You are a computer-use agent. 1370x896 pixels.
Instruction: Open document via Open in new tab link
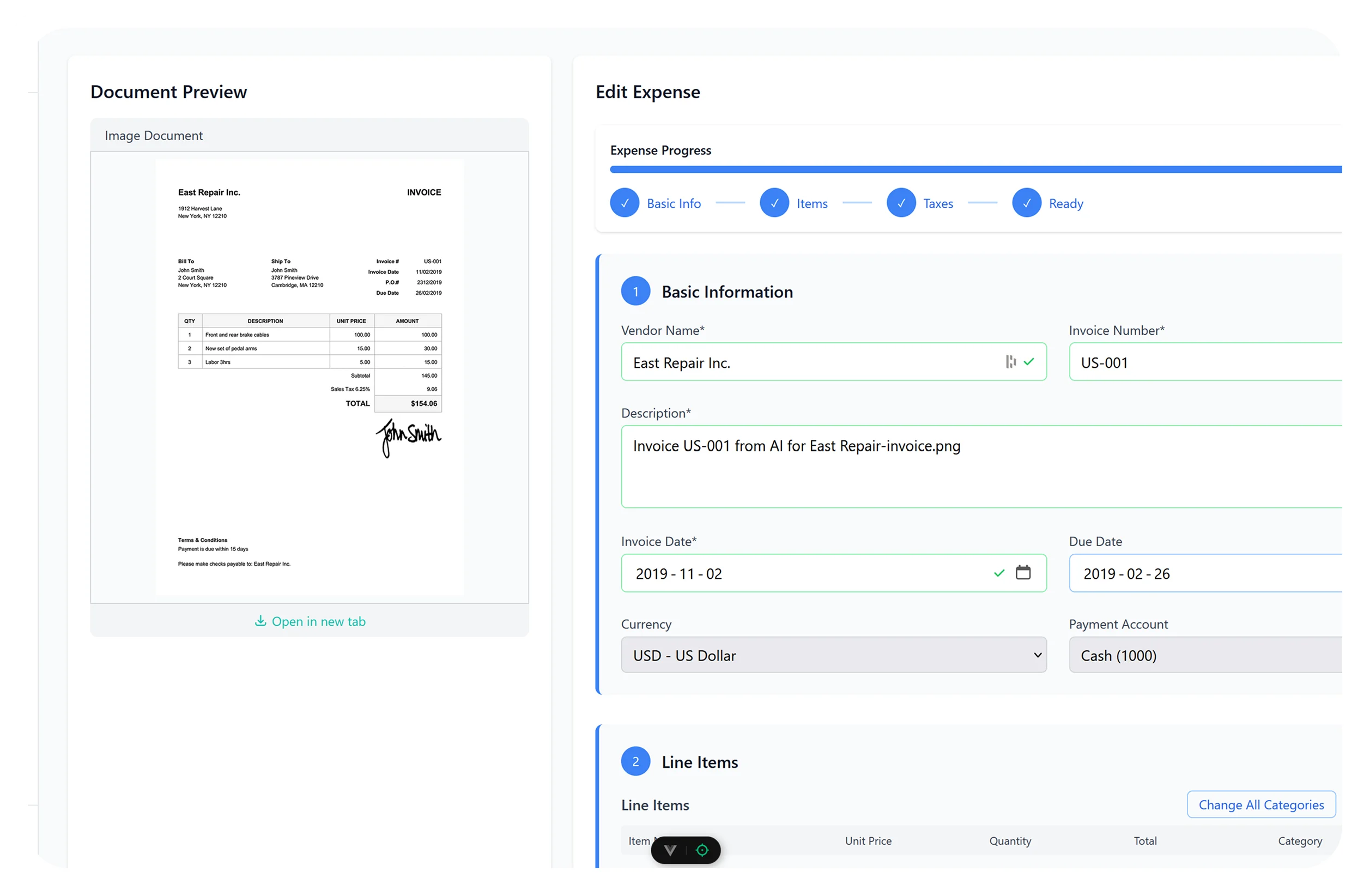[x=318, y=621]
